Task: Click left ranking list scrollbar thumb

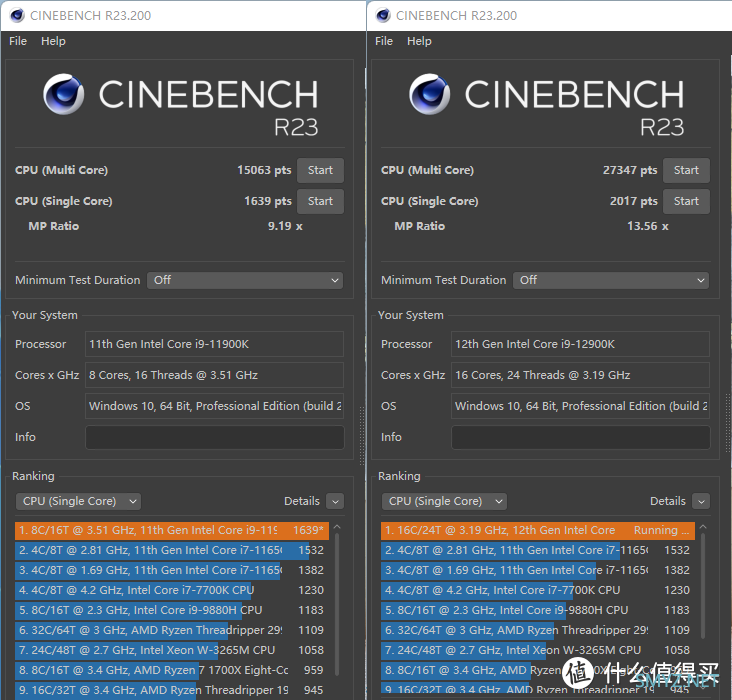Action: point(337,604)
